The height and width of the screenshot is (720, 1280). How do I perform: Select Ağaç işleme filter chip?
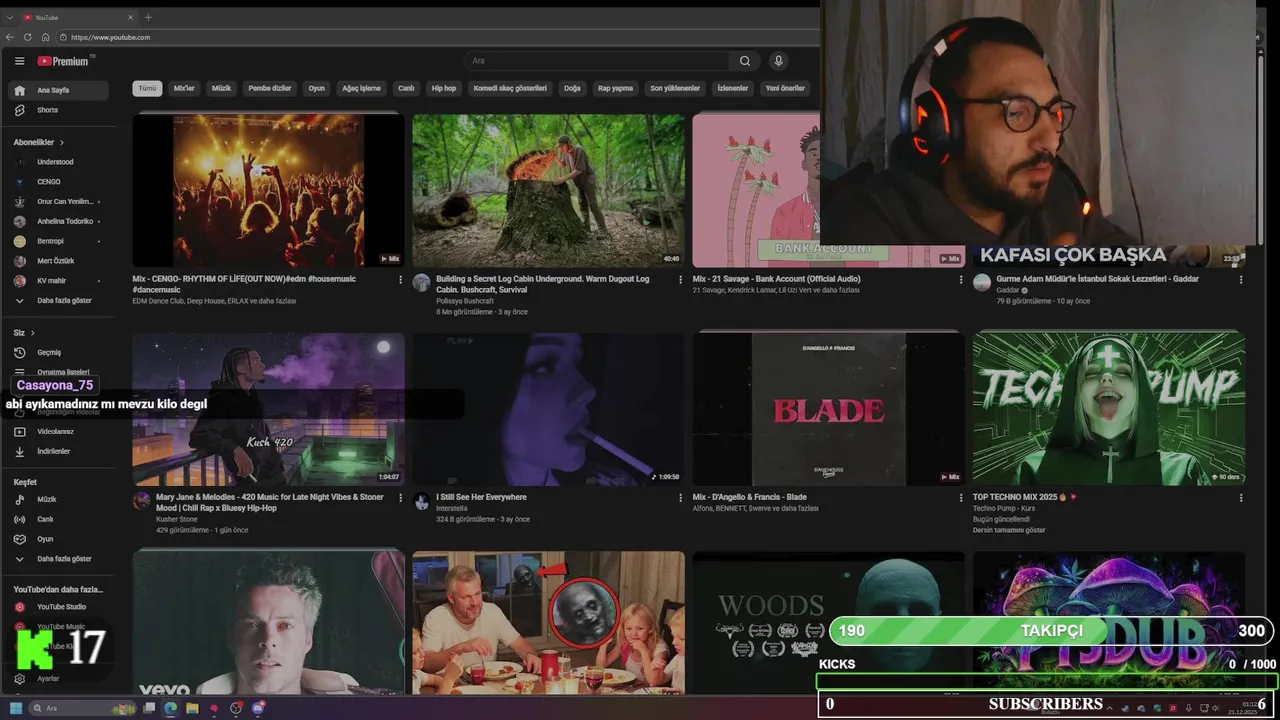[361, 88]
